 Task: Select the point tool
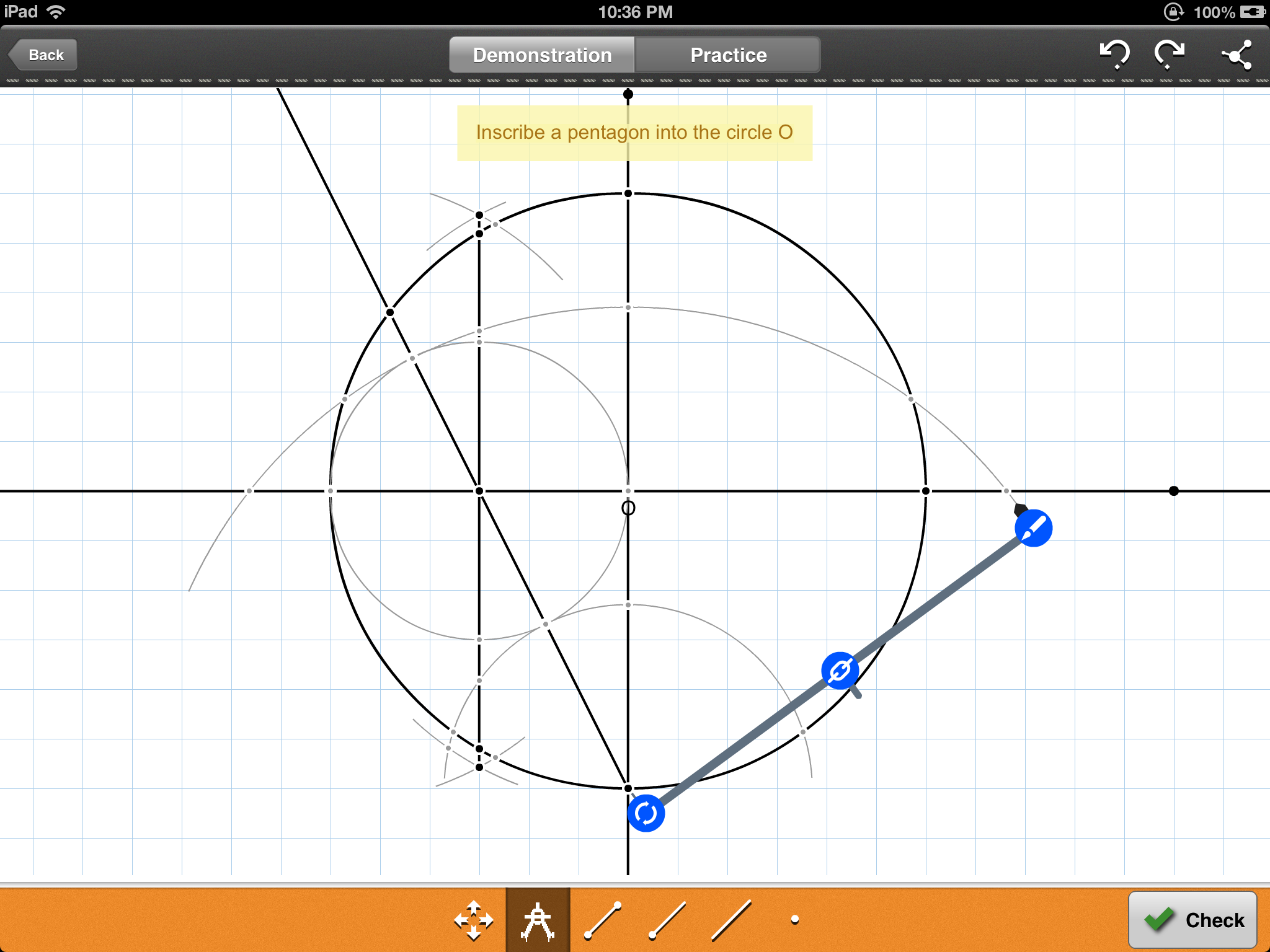(x=794, y=920)
